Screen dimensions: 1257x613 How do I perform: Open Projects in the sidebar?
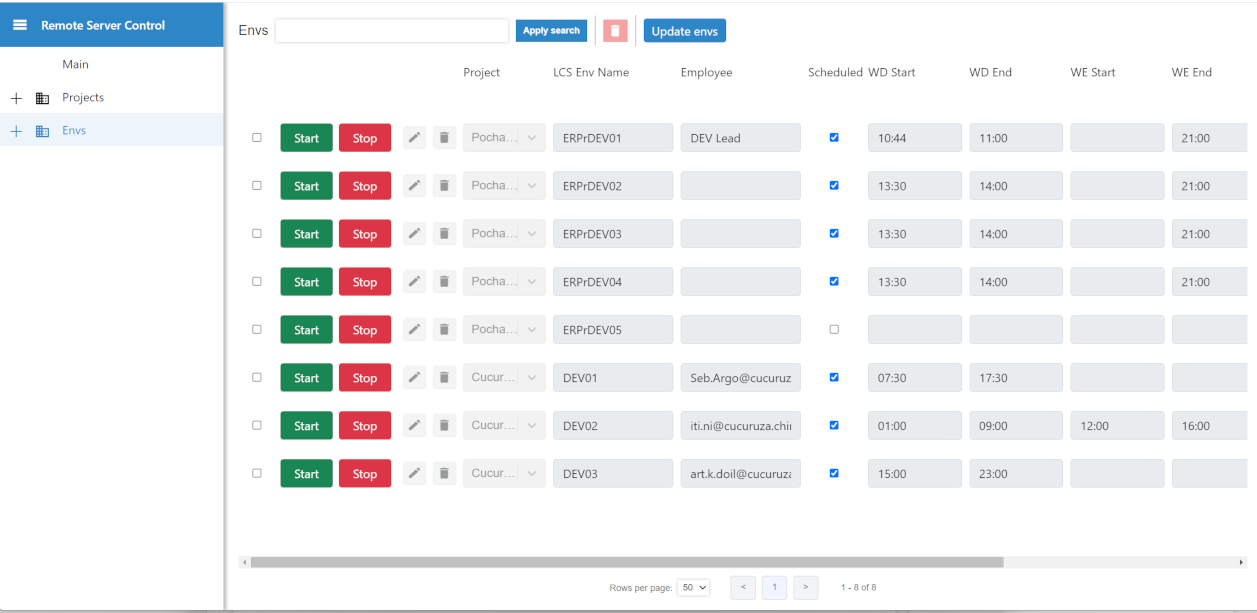(x=83, y=98)
